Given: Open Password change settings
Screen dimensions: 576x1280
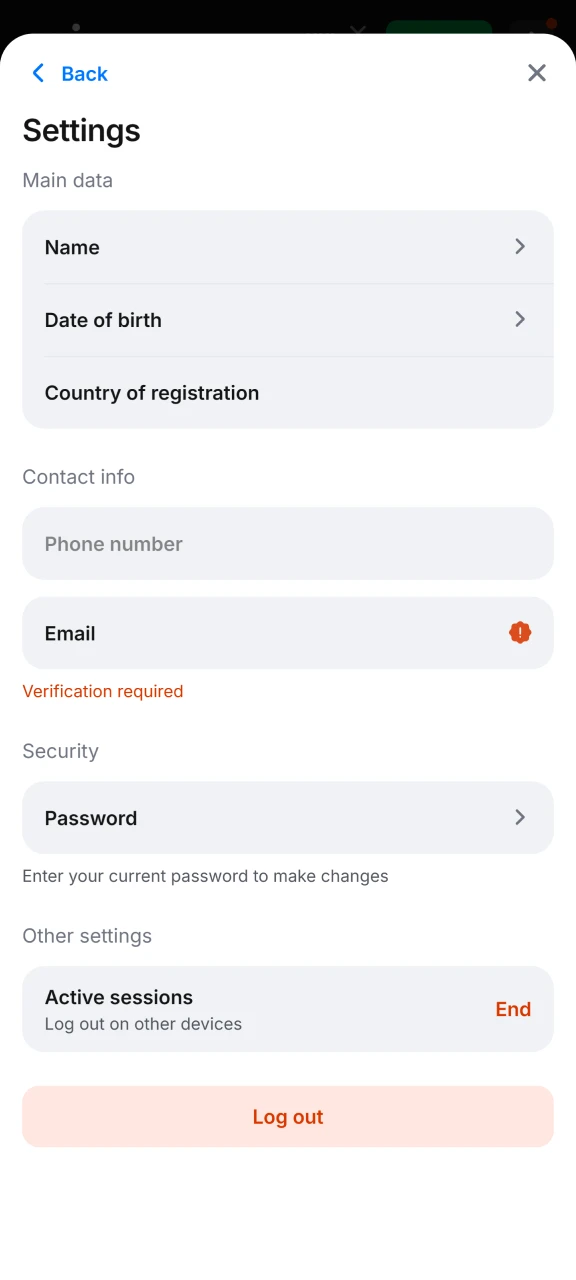Looking at the screenshot, I should click(288, 817).
